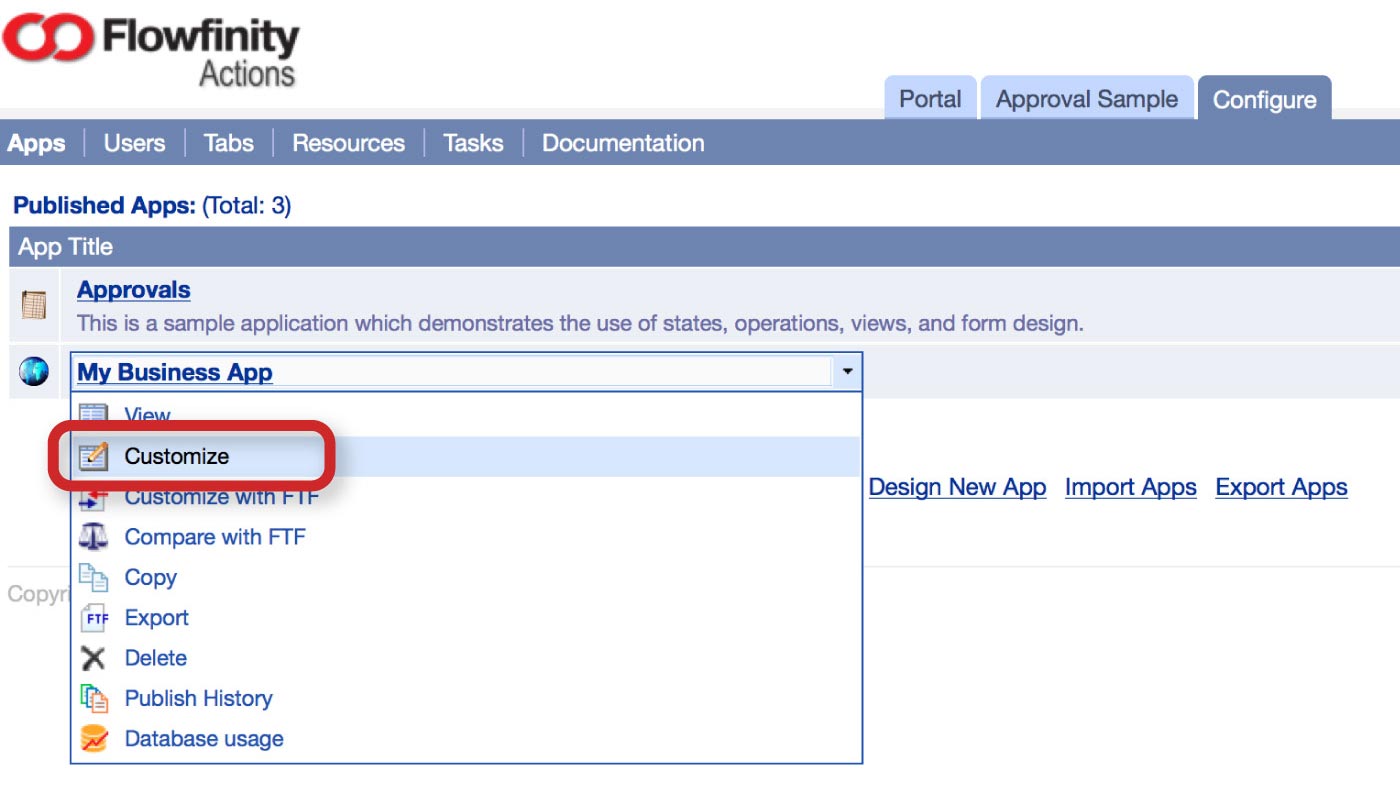Image resolution: width=1400 pixels, height=800 pixels.
Task: Click the Database usage icon
Action: point(93,739)
